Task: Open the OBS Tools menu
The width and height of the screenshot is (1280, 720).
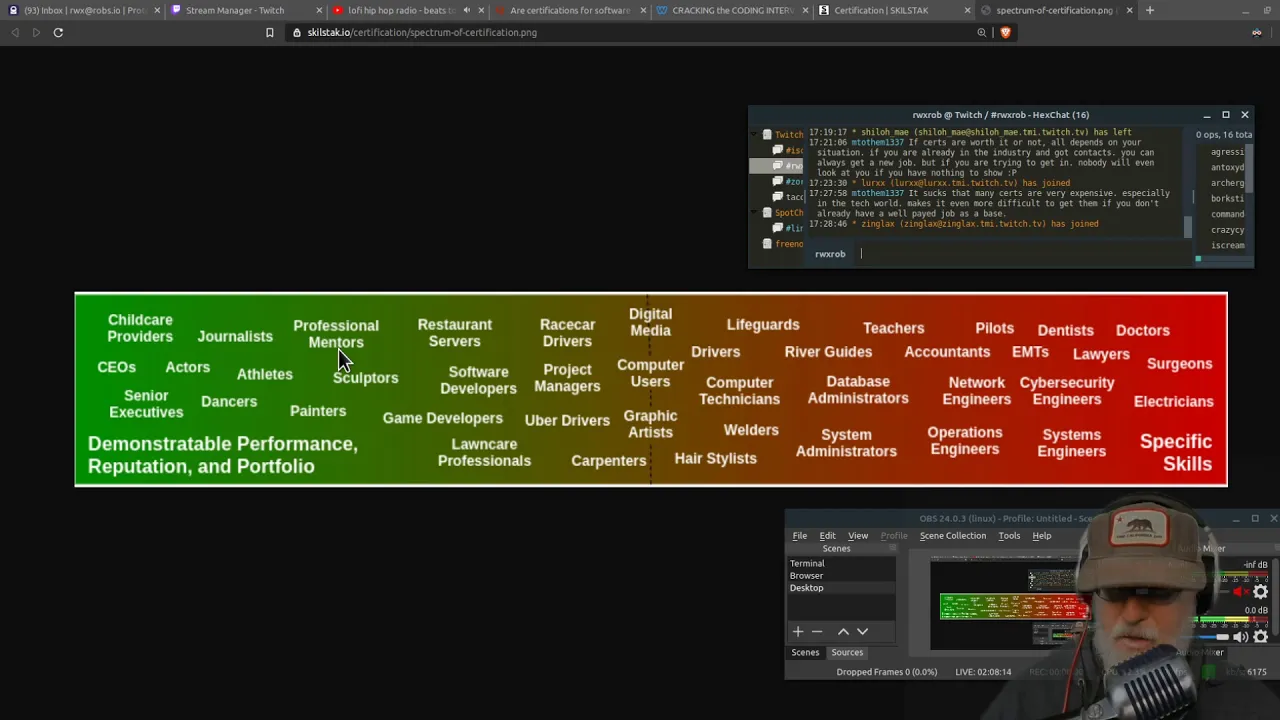Action: (x=1009, y=536)
